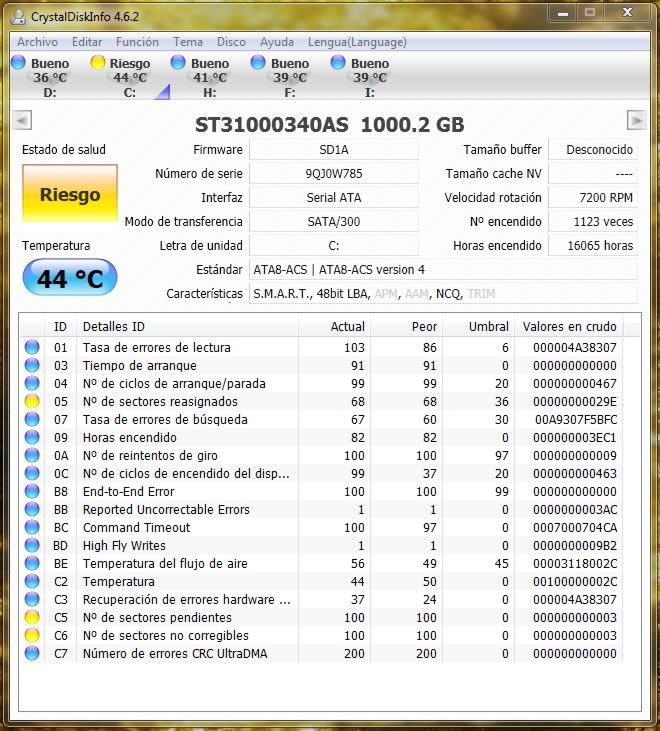The height and width of the screenshot is (731, 660).
Task: Select disk H: with 41 °C status
Action: 201,76
